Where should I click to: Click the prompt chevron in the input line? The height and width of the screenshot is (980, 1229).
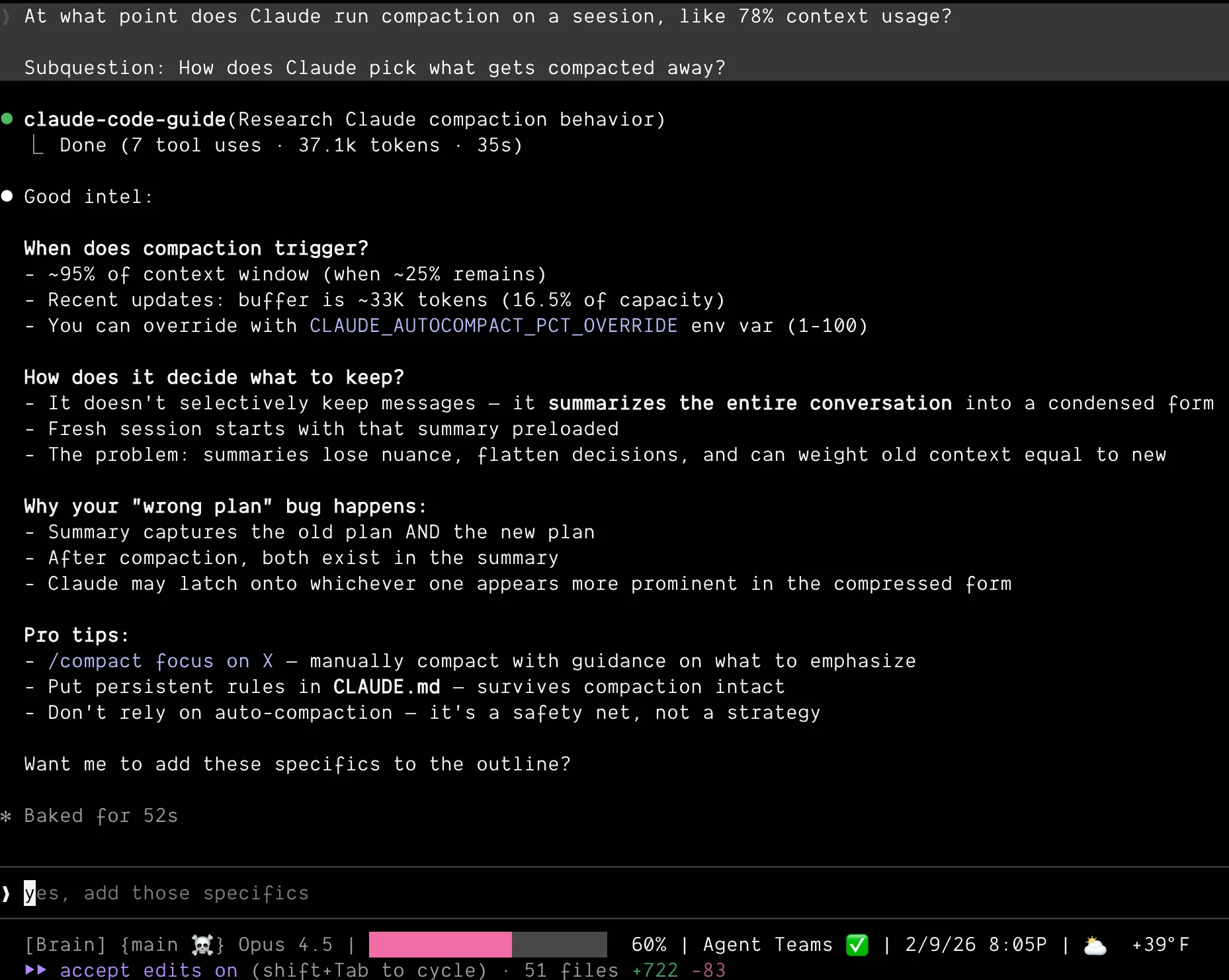(7, 893)
